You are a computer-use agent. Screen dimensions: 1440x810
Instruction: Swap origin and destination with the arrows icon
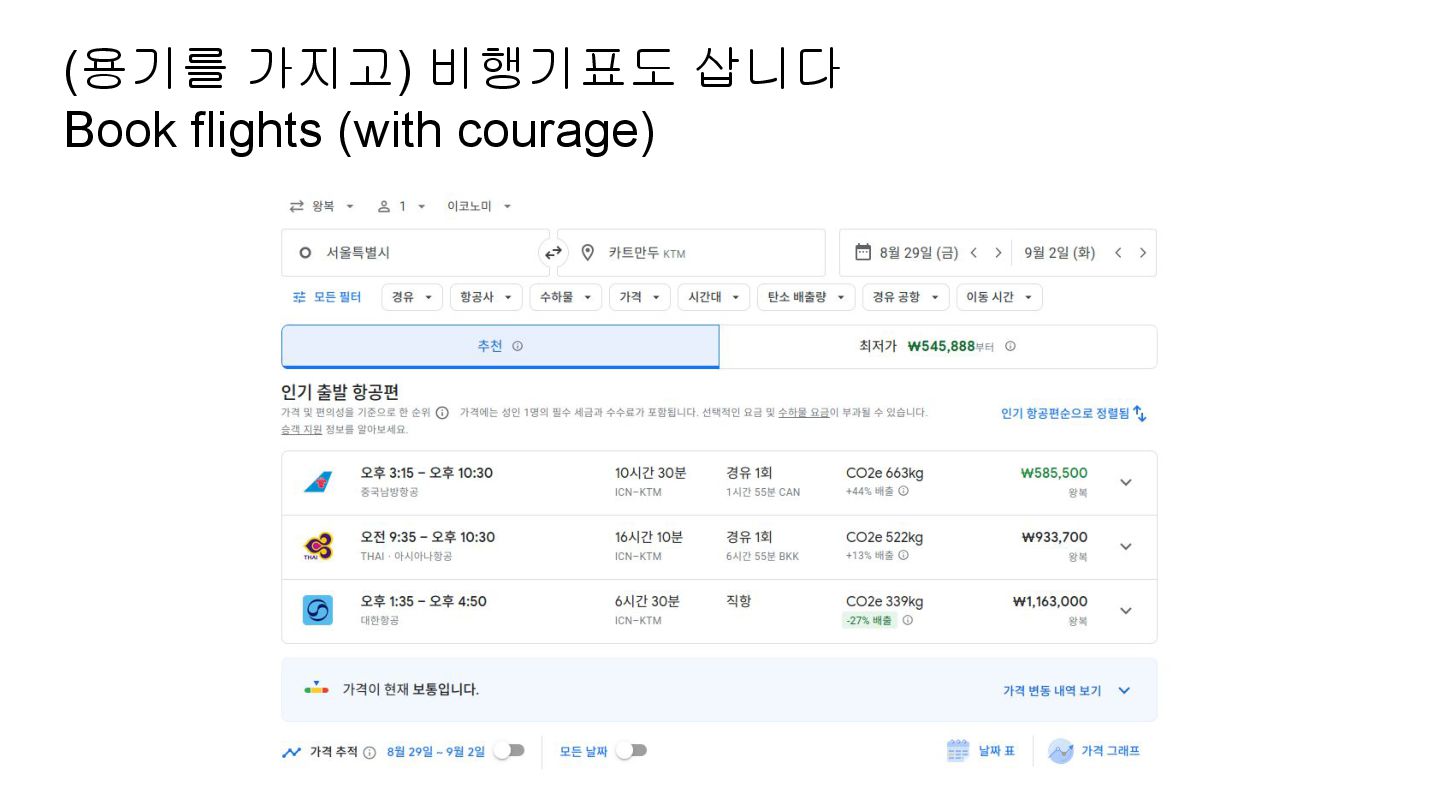[x=553, y=253]
